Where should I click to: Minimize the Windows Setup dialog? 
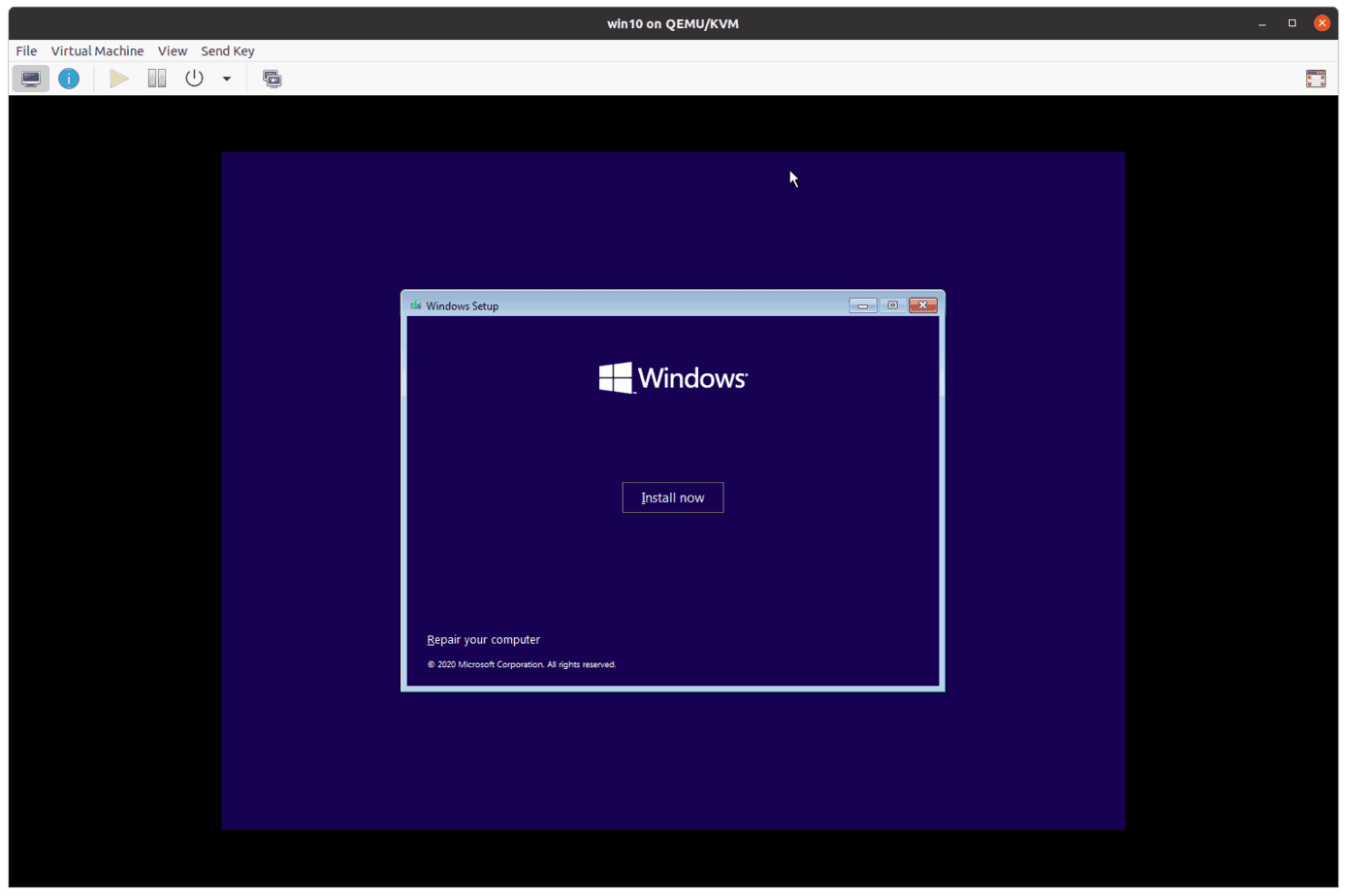(863, 305)
